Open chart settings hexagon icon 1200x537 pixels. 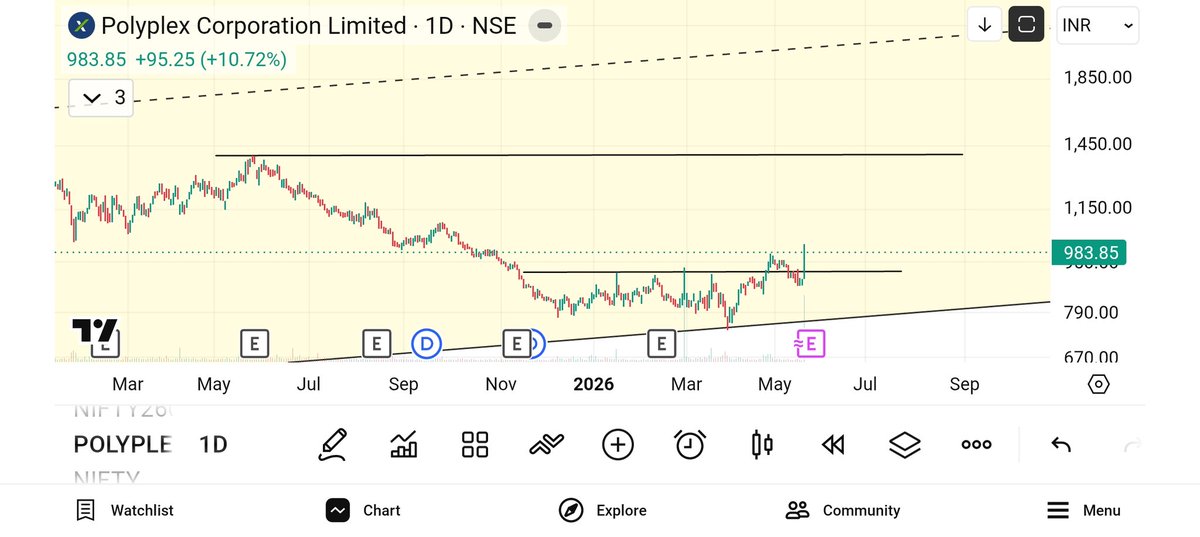[x=1098, y=384]
